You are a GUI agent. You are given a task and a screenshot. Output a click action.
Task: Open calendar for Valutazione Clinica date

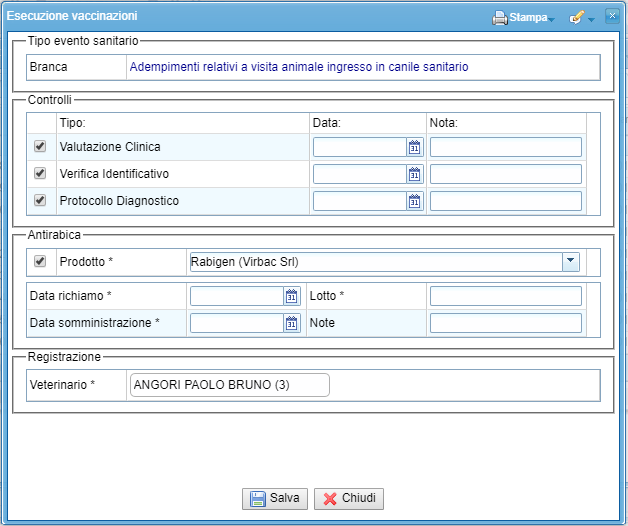click(415, 147)
